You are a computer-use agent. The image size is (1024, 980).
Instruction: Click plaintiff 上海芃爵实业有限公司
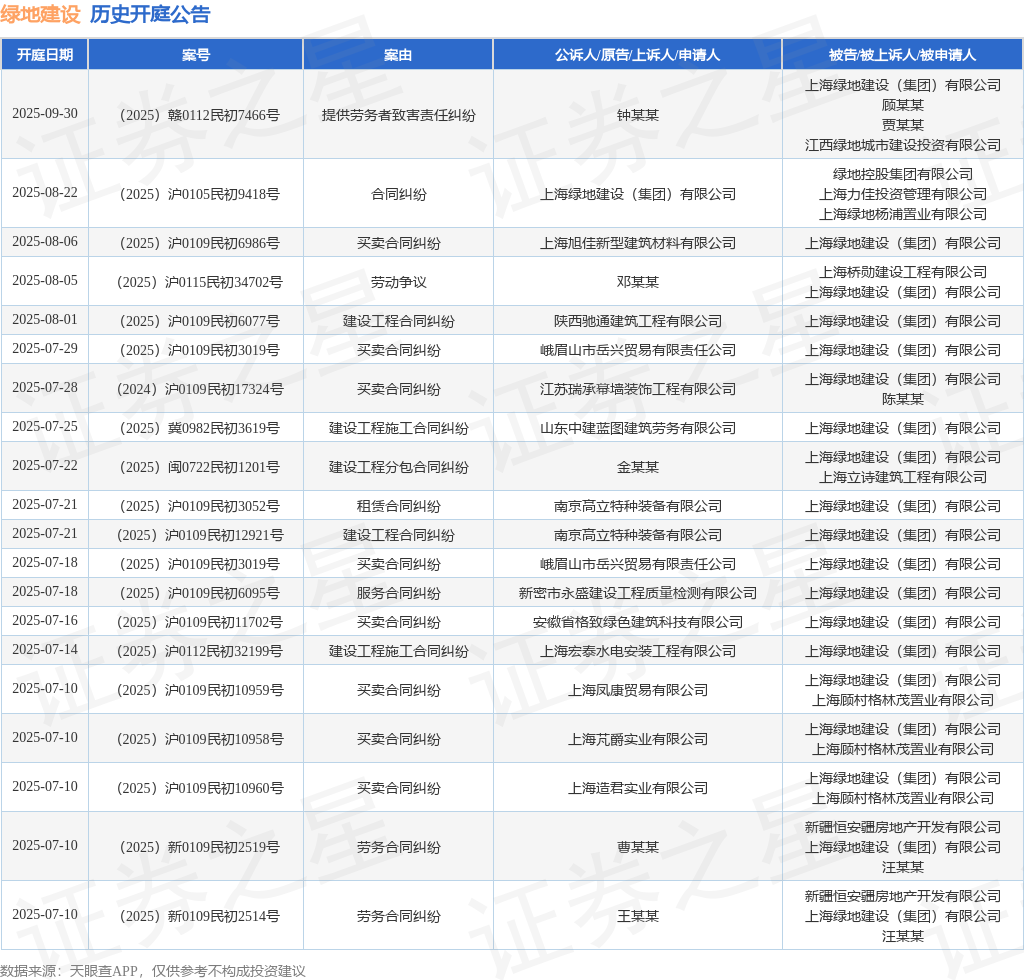point(637,739)
